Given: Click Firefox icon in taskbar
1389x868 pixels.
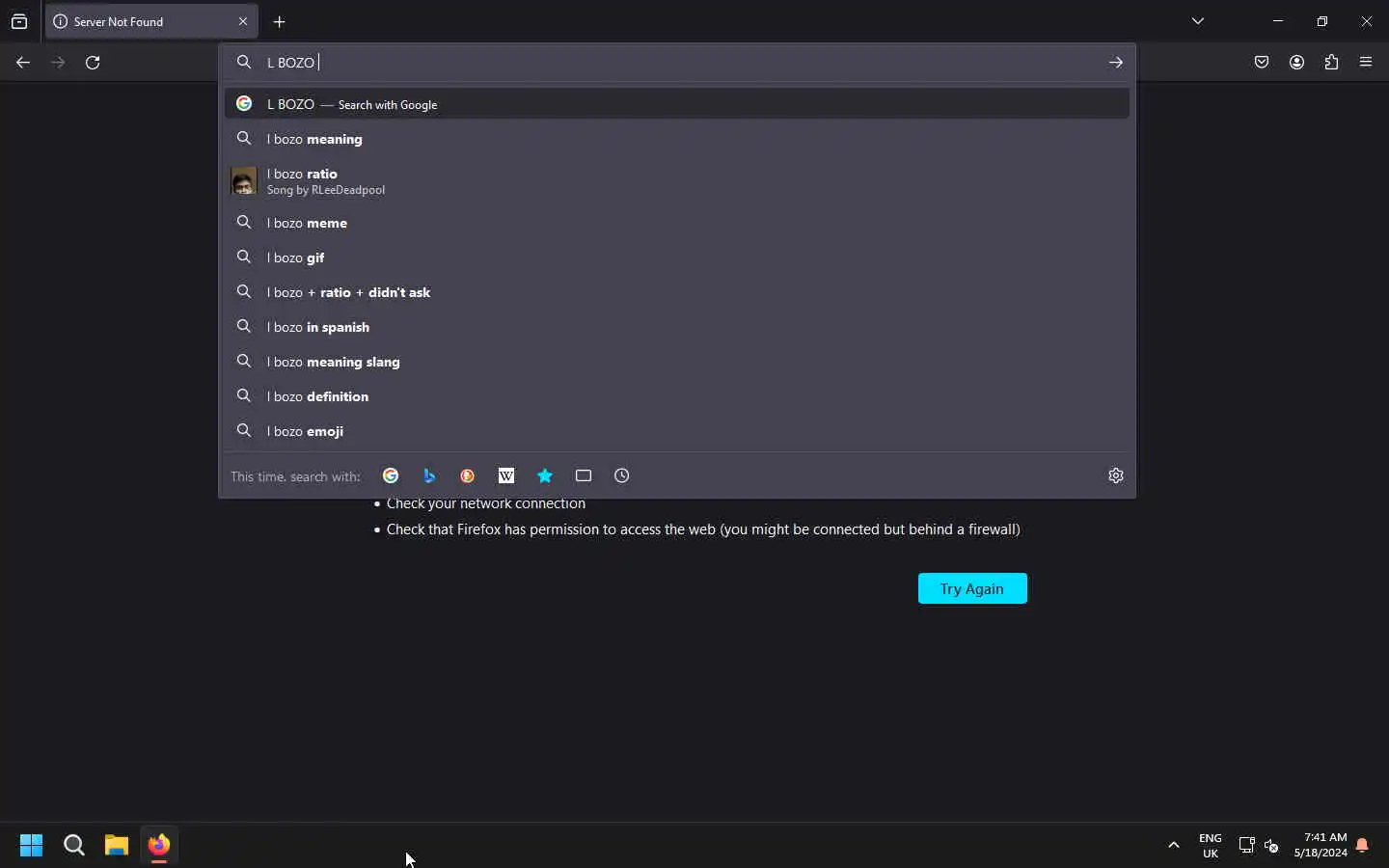Looking at the screenshot, I should [x=159, y=846].
